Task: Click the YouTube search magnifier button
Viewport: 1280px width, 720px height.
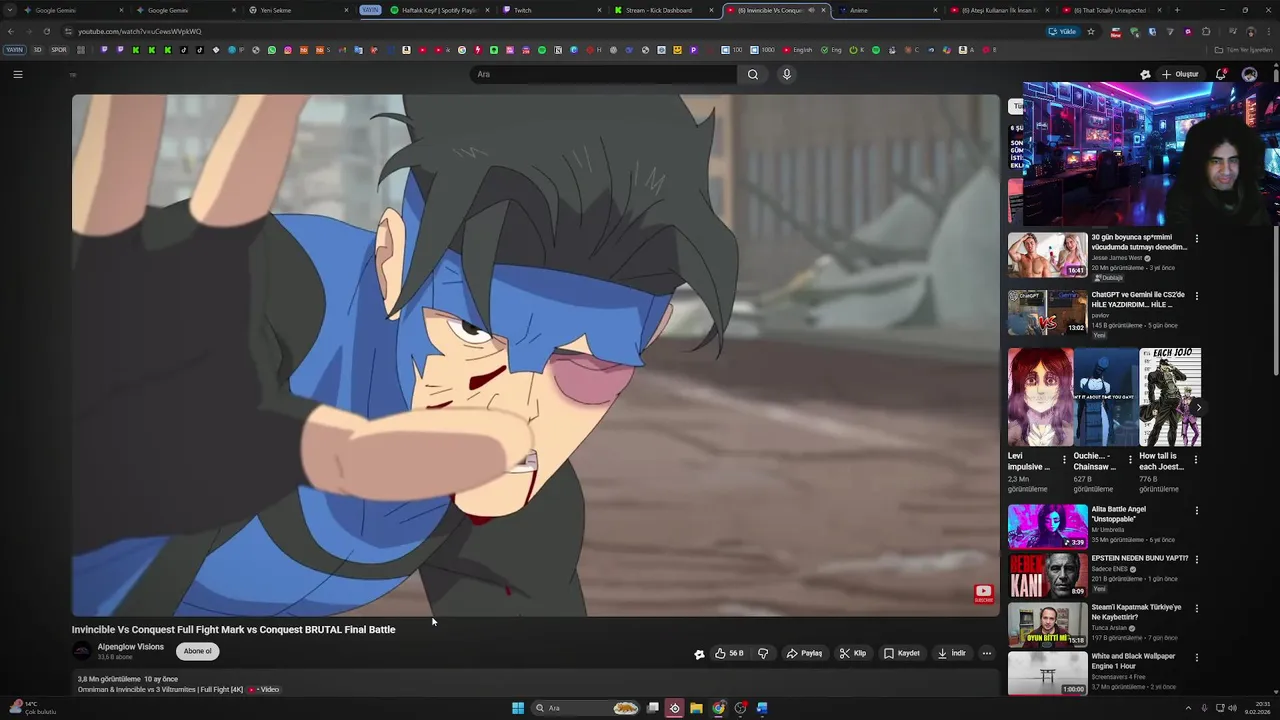Action: click(x=753, y=74)
